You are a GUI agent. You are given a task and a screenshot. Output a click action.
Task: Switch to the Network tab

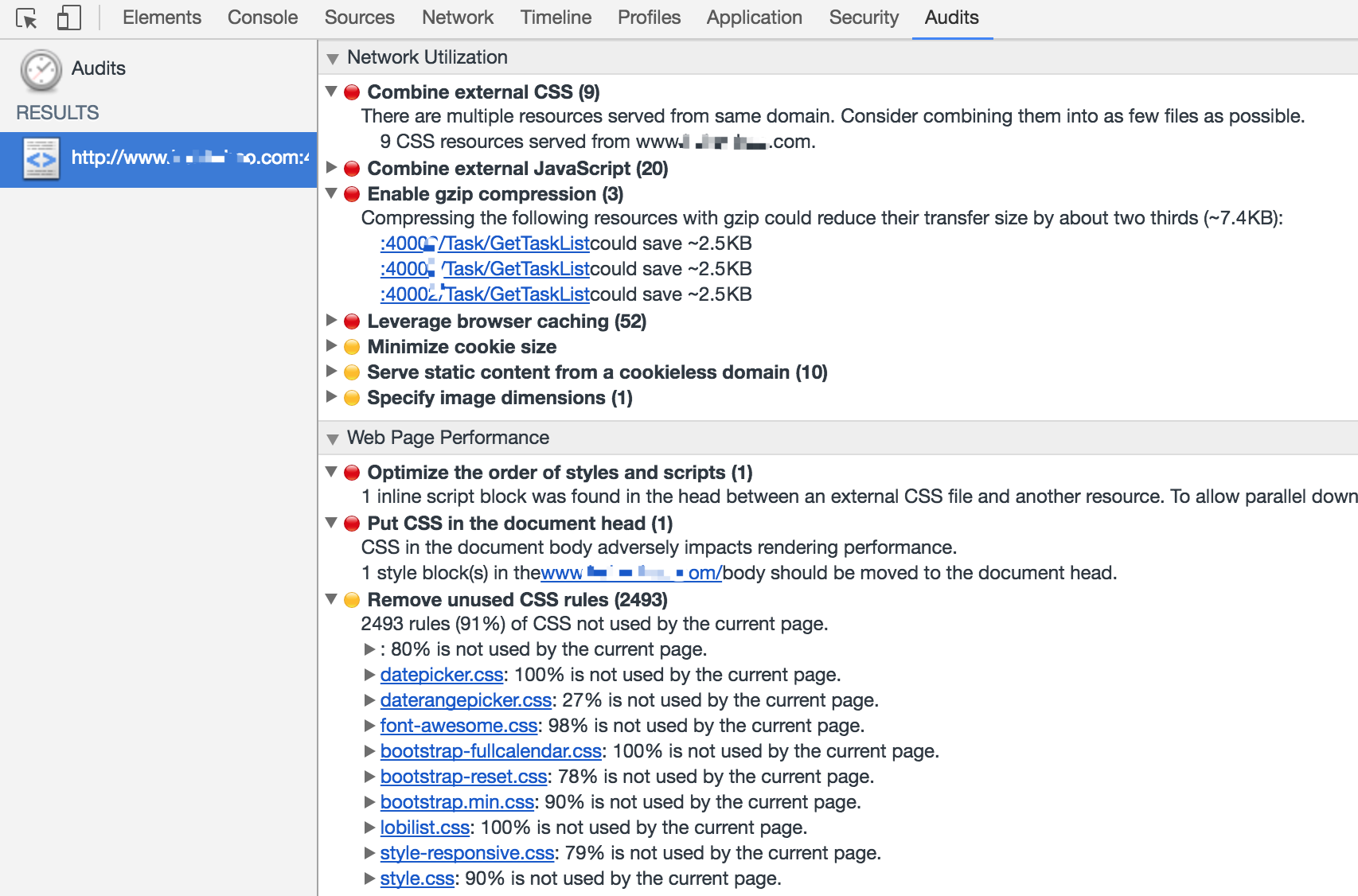pos(458,18)
